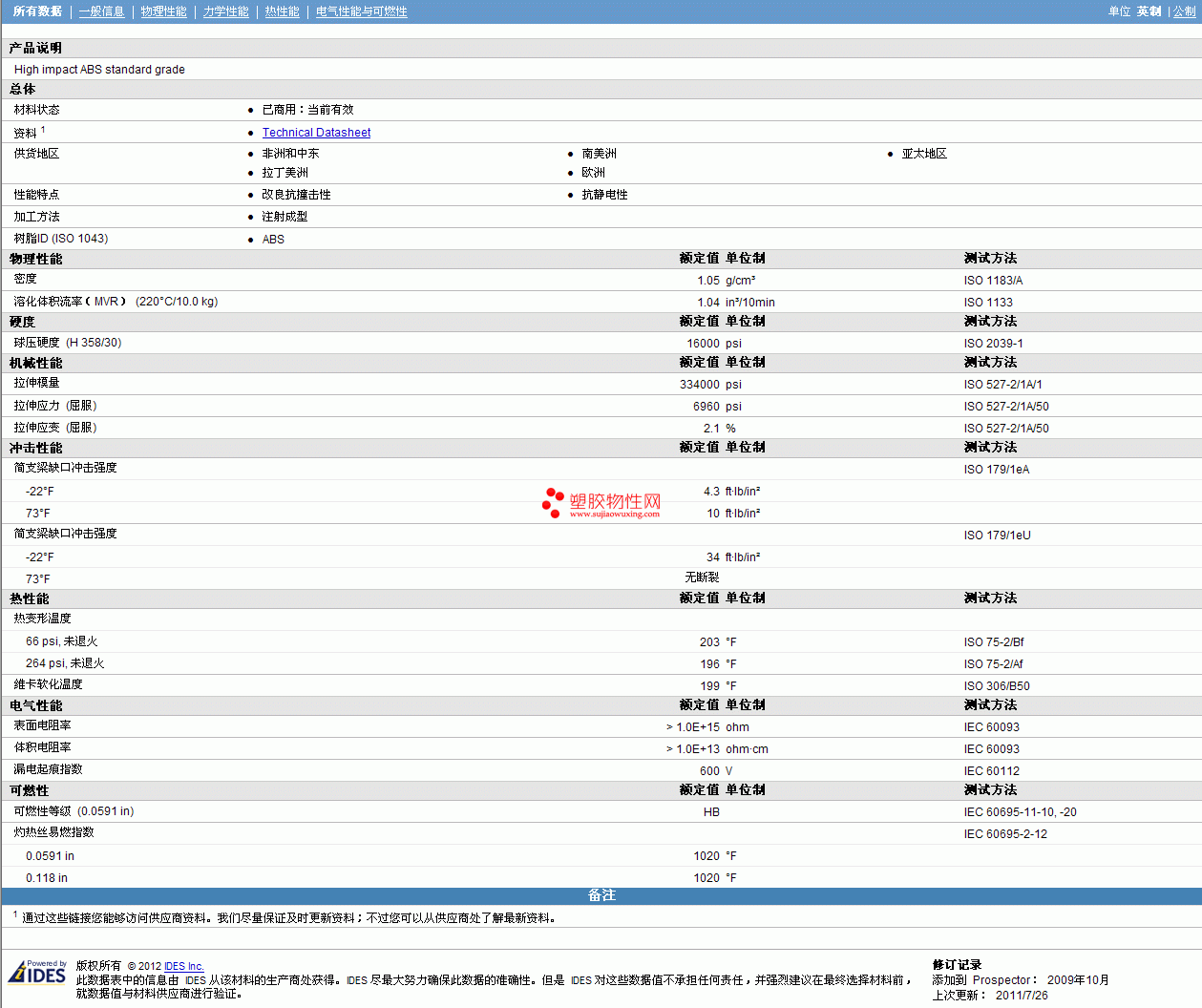Switch units to 公制 (metric)
Screen dimensions: 1202x1008
tap(1184, 11)
